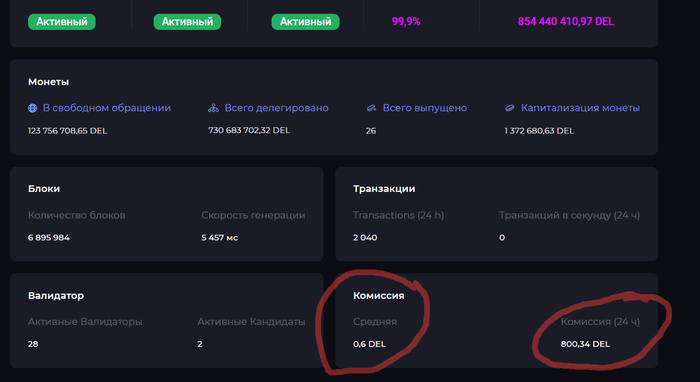Select the 854 440 410,97 DEL total

(x=566, y=21)
